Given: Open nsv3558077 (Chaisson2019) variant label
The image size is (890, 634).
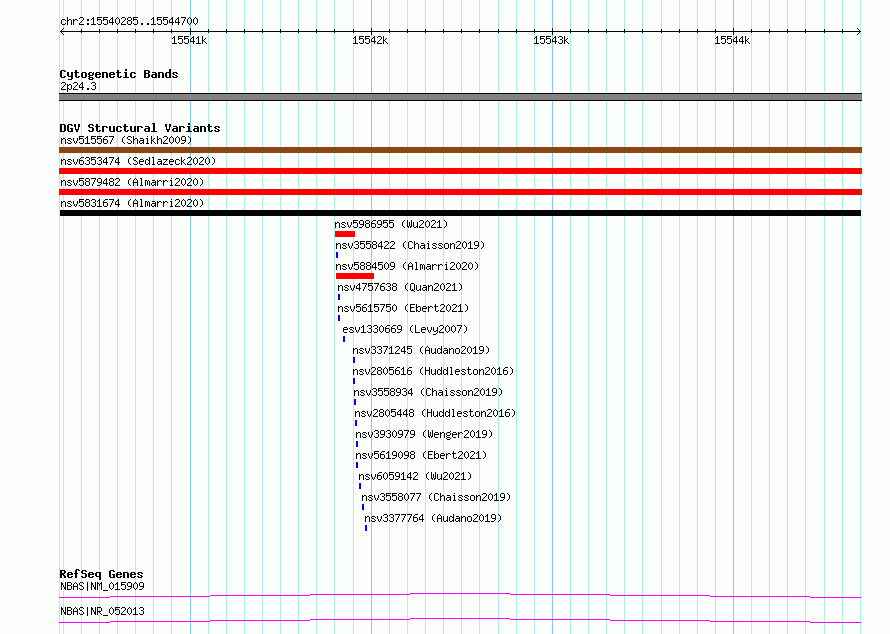Looking at the screenshot, I should tap(436, 497).
